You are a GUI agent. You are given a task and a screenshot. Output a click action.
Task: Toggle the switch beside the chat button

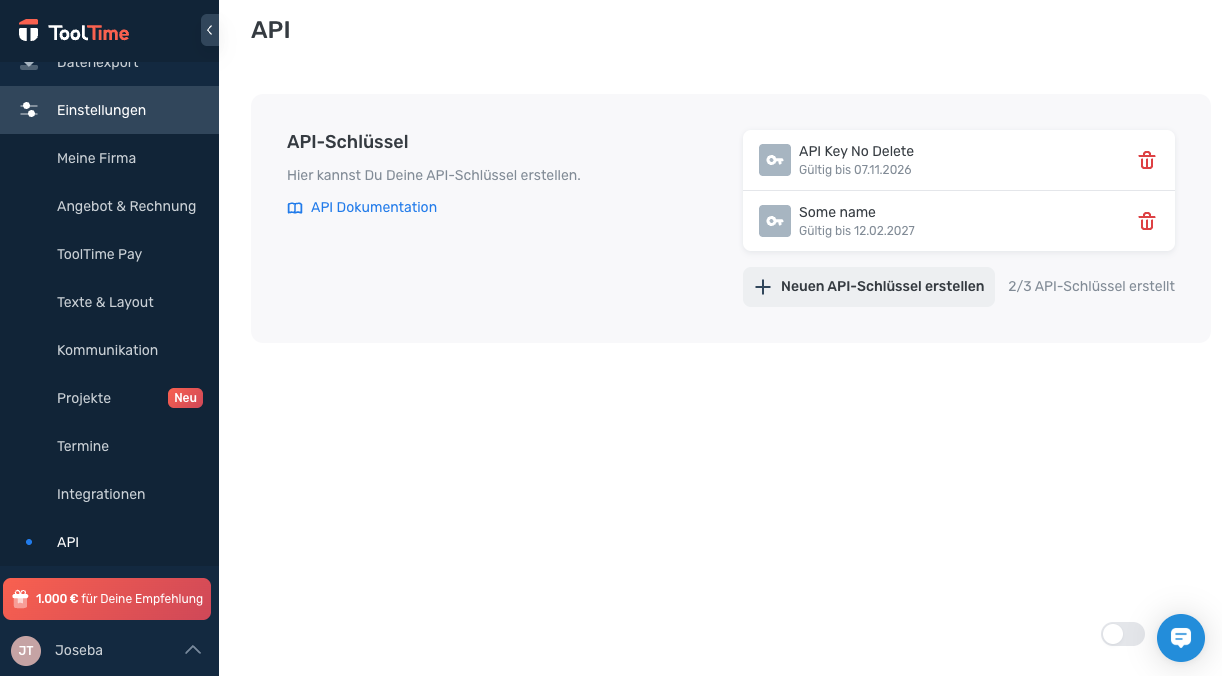tap(1123, 634)
